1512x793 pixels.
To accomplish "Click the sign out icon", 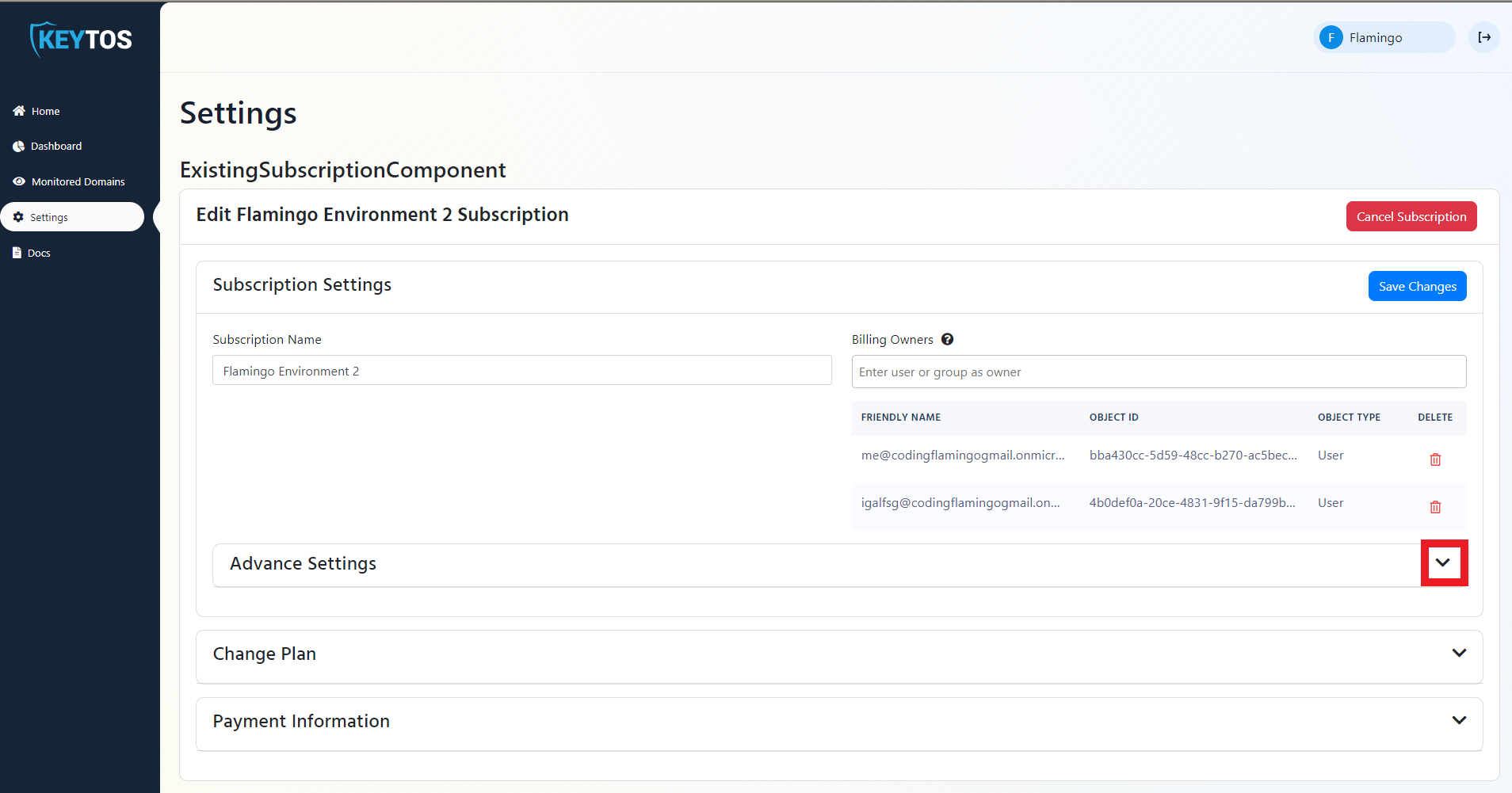I will pyautogui.click(x=1484, y=37).
